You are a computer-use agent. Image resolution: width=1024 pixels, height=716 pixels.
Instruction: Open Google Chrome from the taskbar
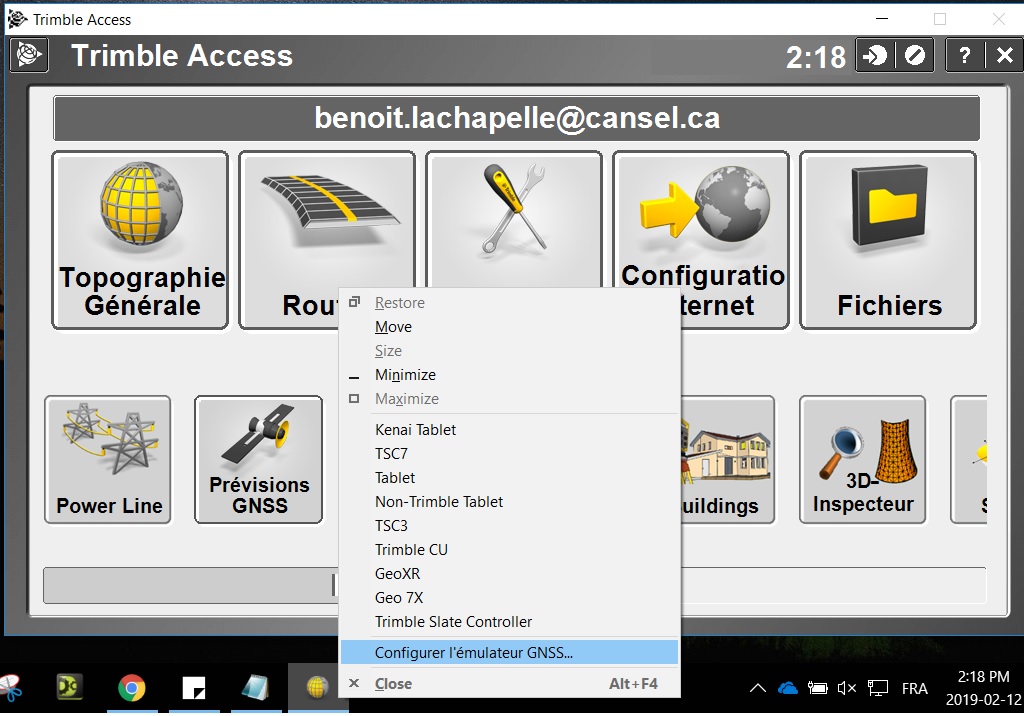coord(131,688)
